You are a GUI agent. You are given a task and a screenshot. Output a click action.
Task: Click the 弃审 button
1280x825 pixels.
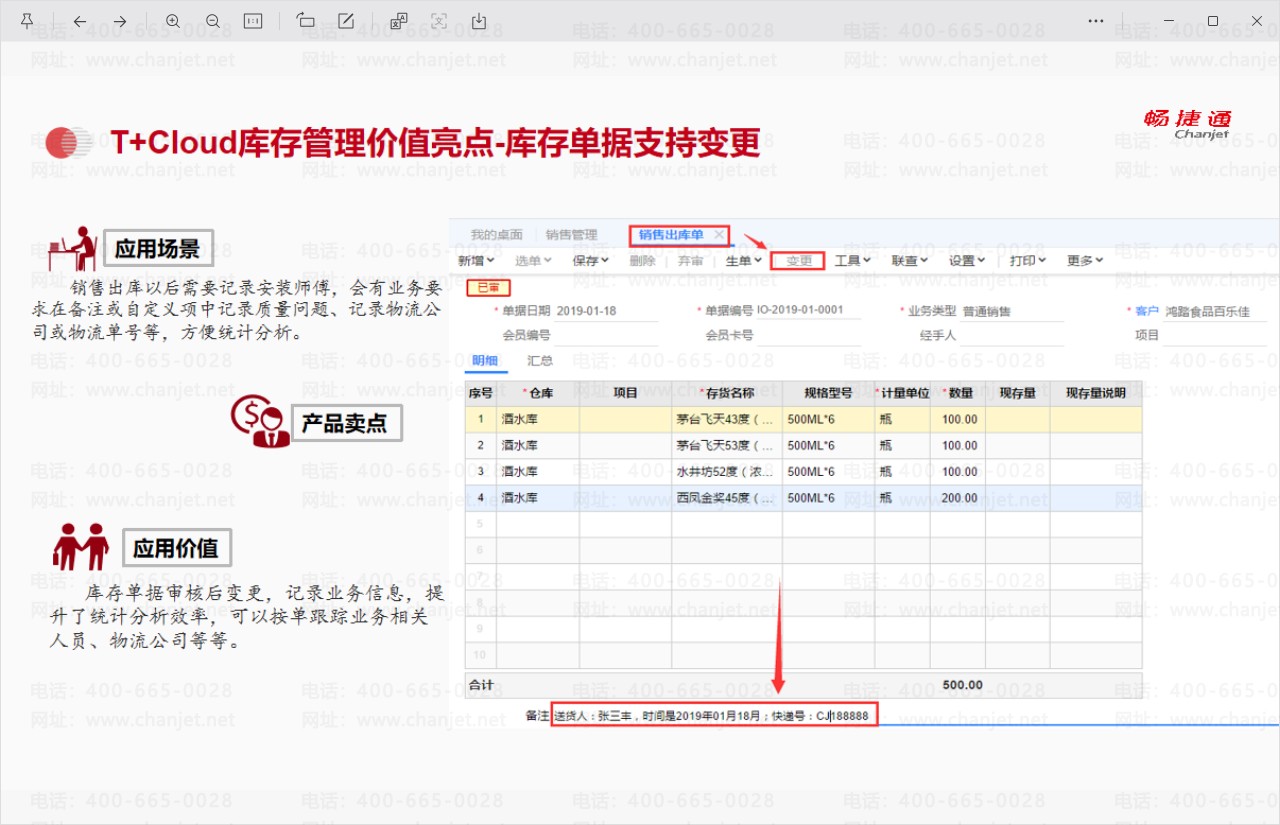(x=691, y=261)
